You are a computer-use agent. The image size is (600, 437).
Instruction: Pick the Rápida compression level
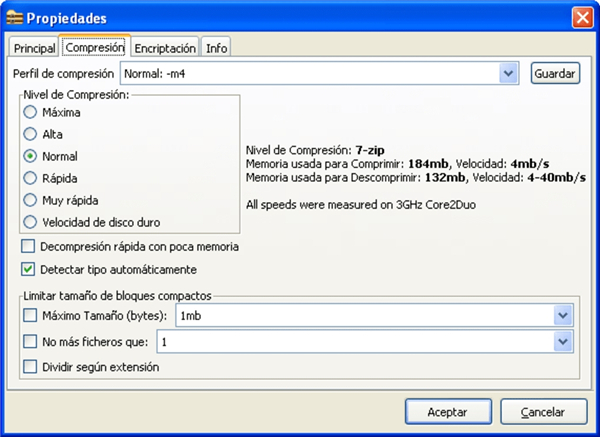pos(30,178)
